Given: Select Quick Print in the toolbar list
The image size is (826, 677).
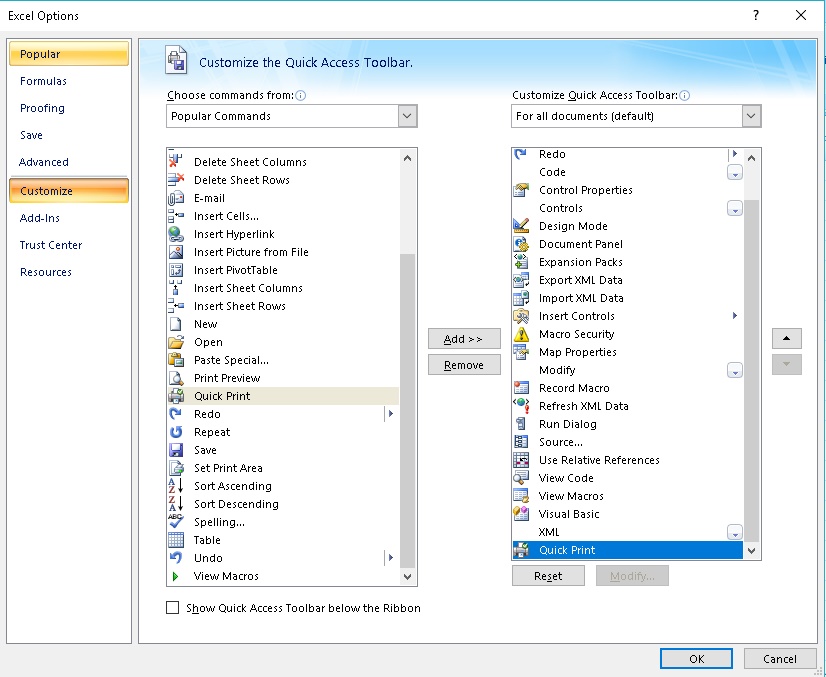Looking at the screenshot, I should [627, 550].
